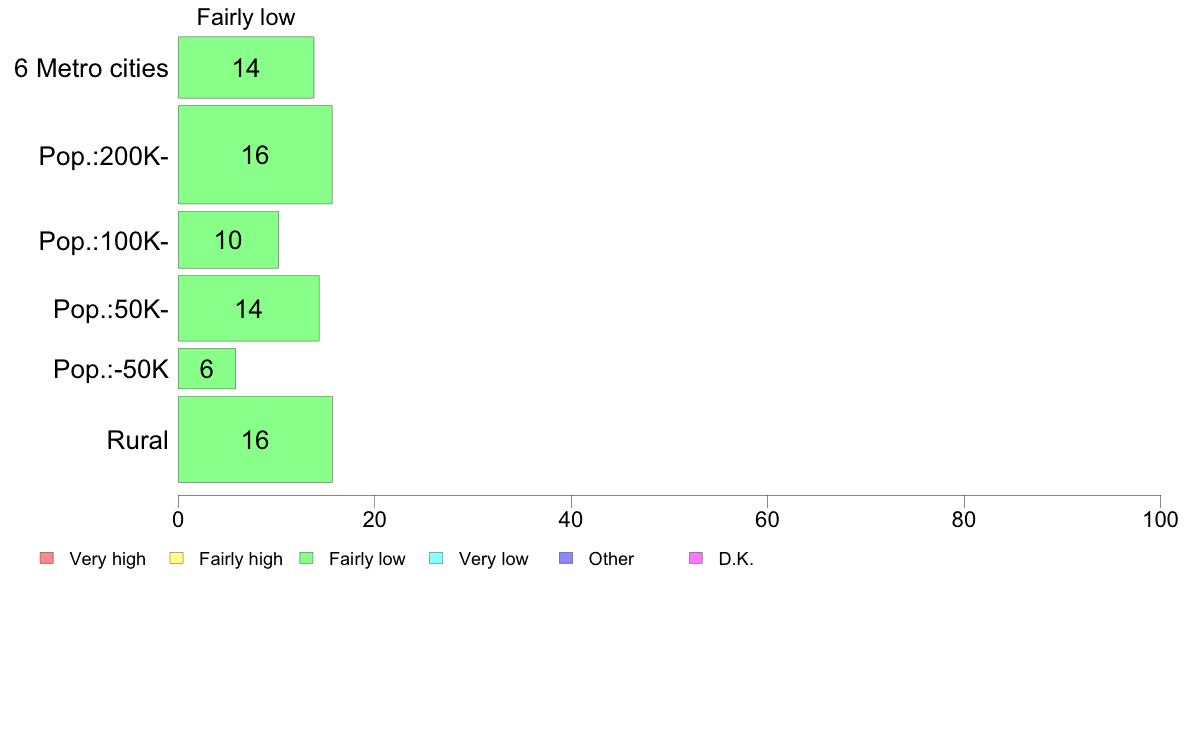
Task: Click the 6 Metro cities axis label
Action: [91, 68]
